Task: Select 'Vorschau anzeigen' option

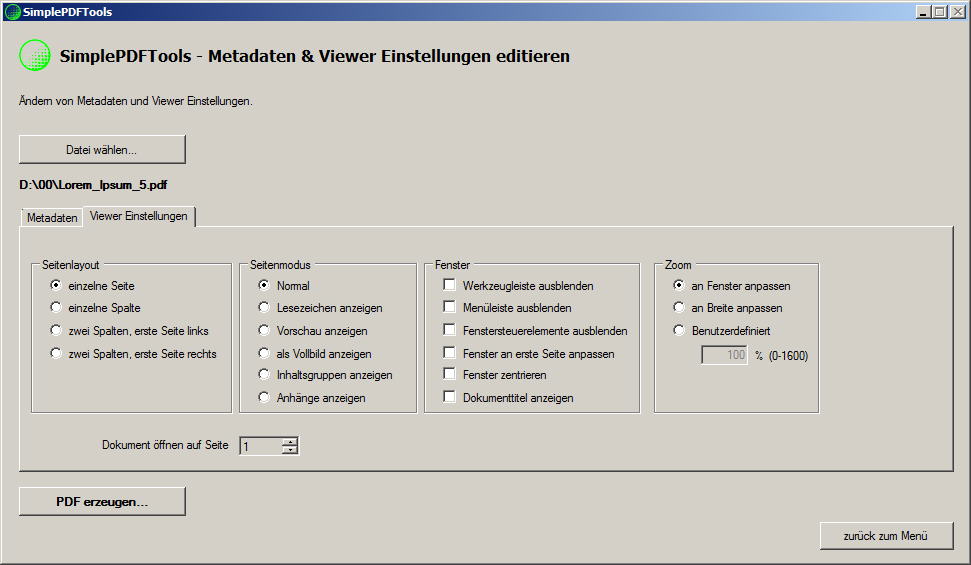Action: coord(264,330)
